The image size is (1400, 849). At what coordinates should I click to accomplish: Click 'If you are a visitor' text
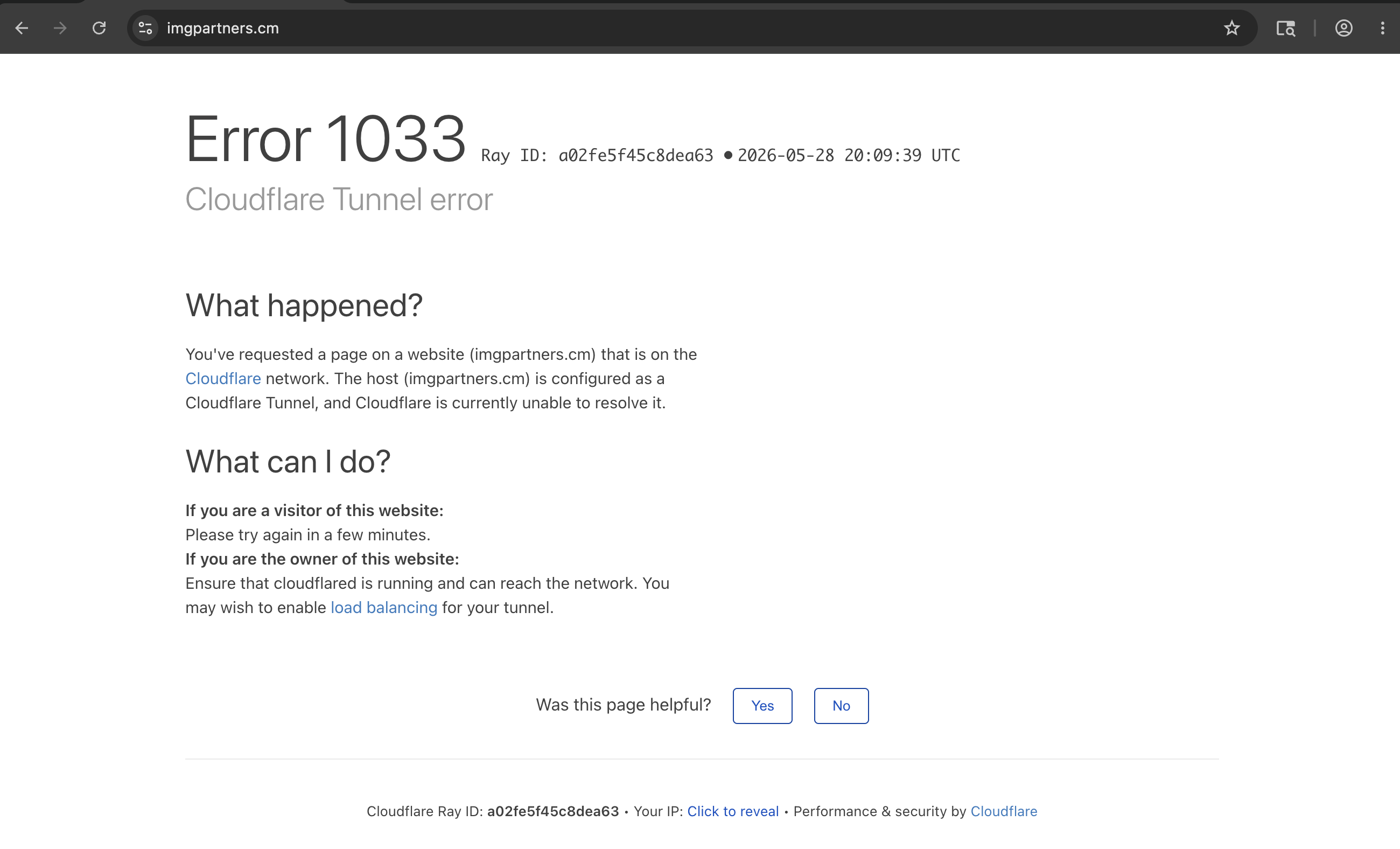coord(314,510)
